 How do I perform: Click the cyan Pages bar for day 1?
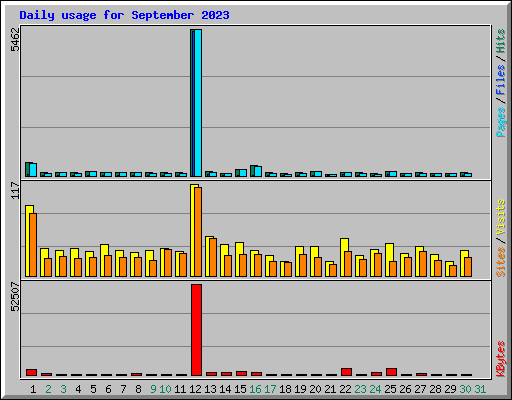coord(33,170)
